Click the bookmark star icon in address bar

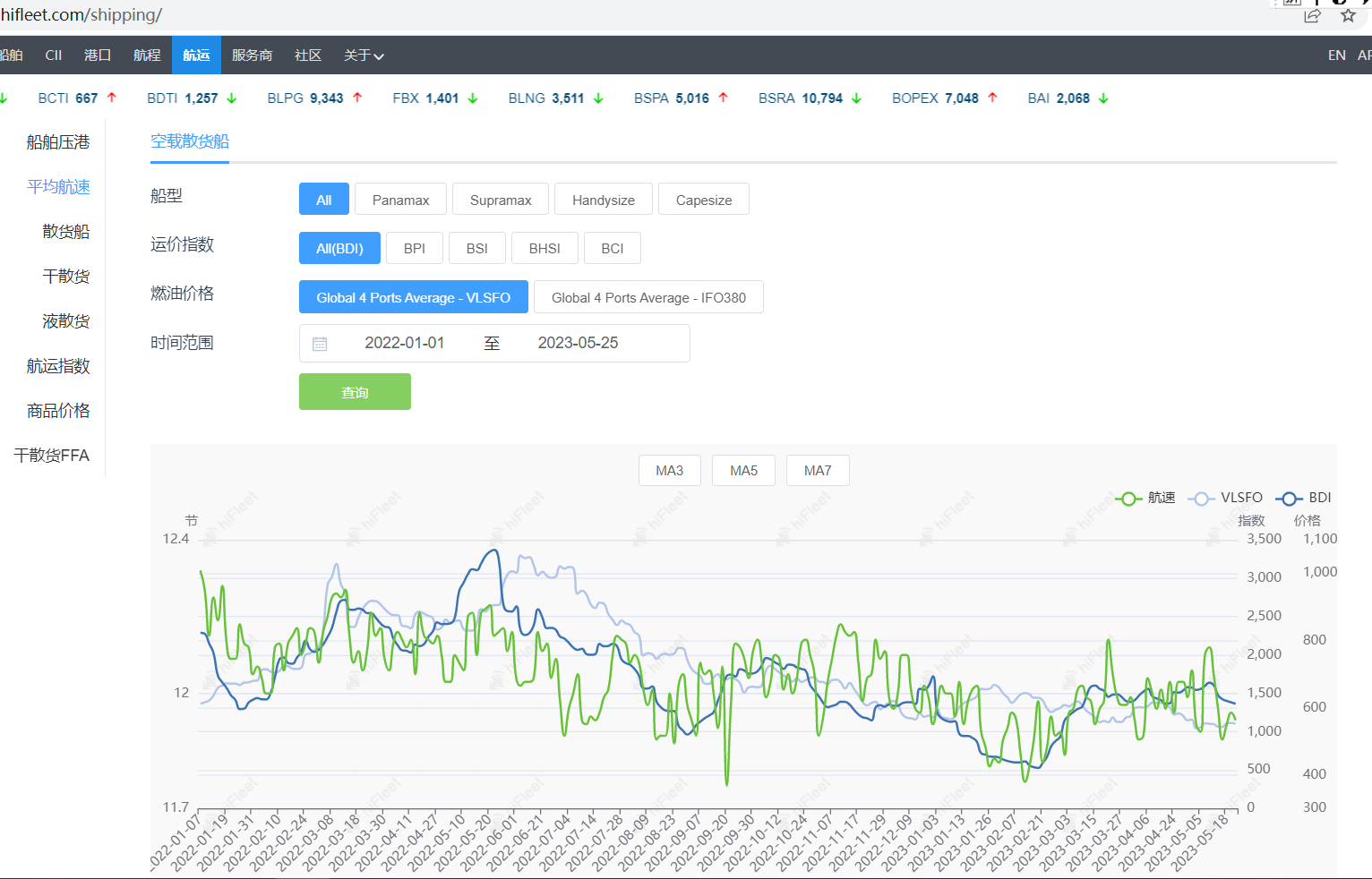tap(1348, 15)
